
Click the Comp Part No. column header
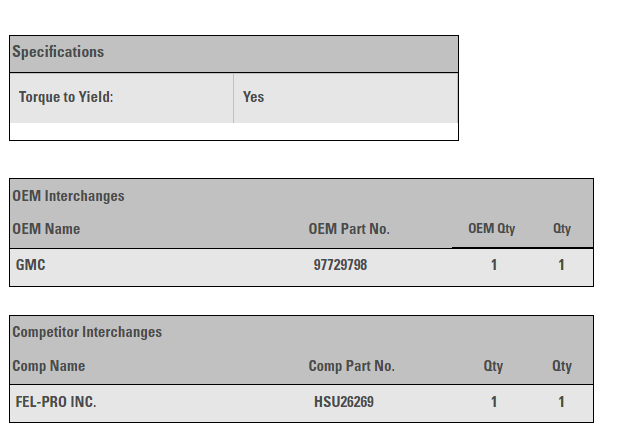click(x=351, y=366)
